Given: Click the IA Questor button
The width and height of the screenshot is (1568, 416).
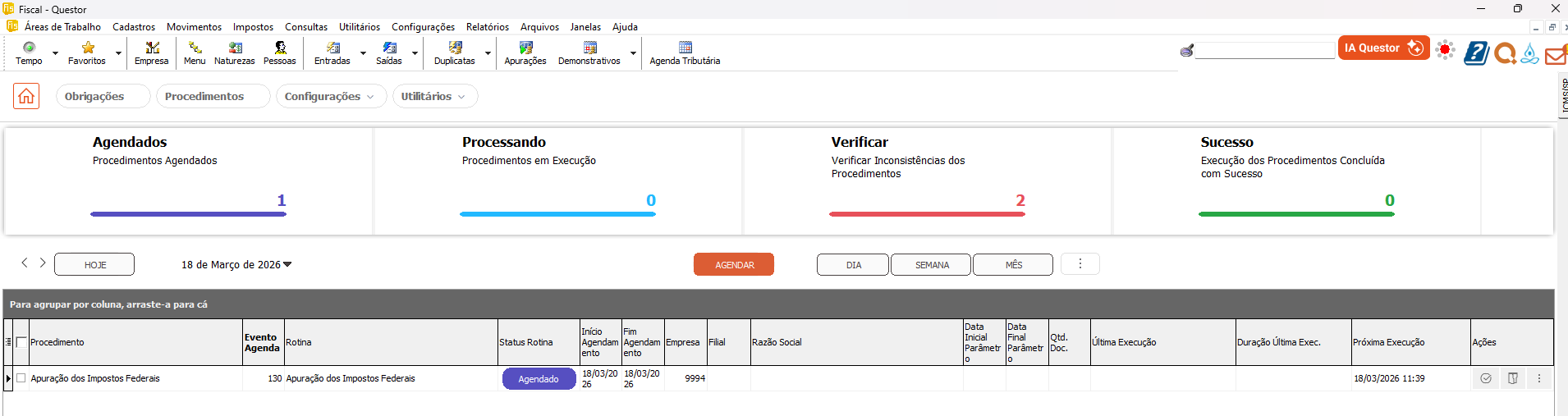Looking at the screenshot, I should click(1383, 48).
